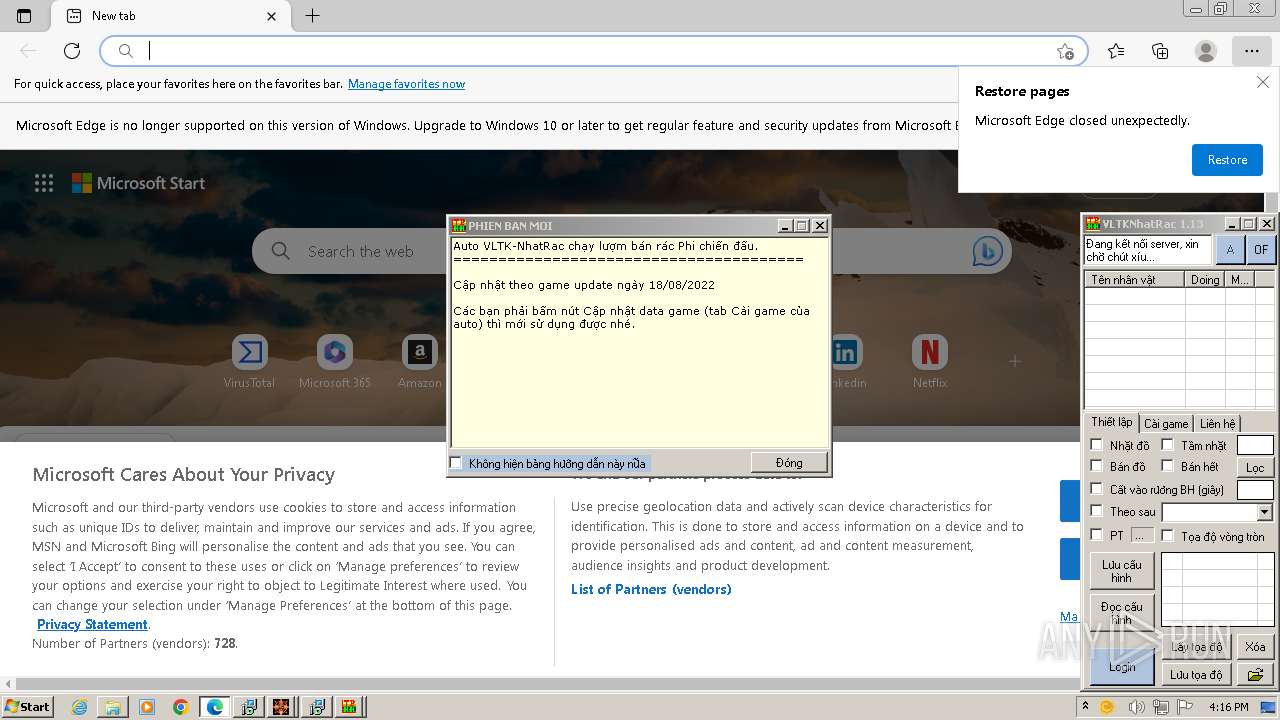Click the open folder icon in VLTKNhatRac
The height and width of the screenshot is (720, 1280).
[x=1255, y=675]
